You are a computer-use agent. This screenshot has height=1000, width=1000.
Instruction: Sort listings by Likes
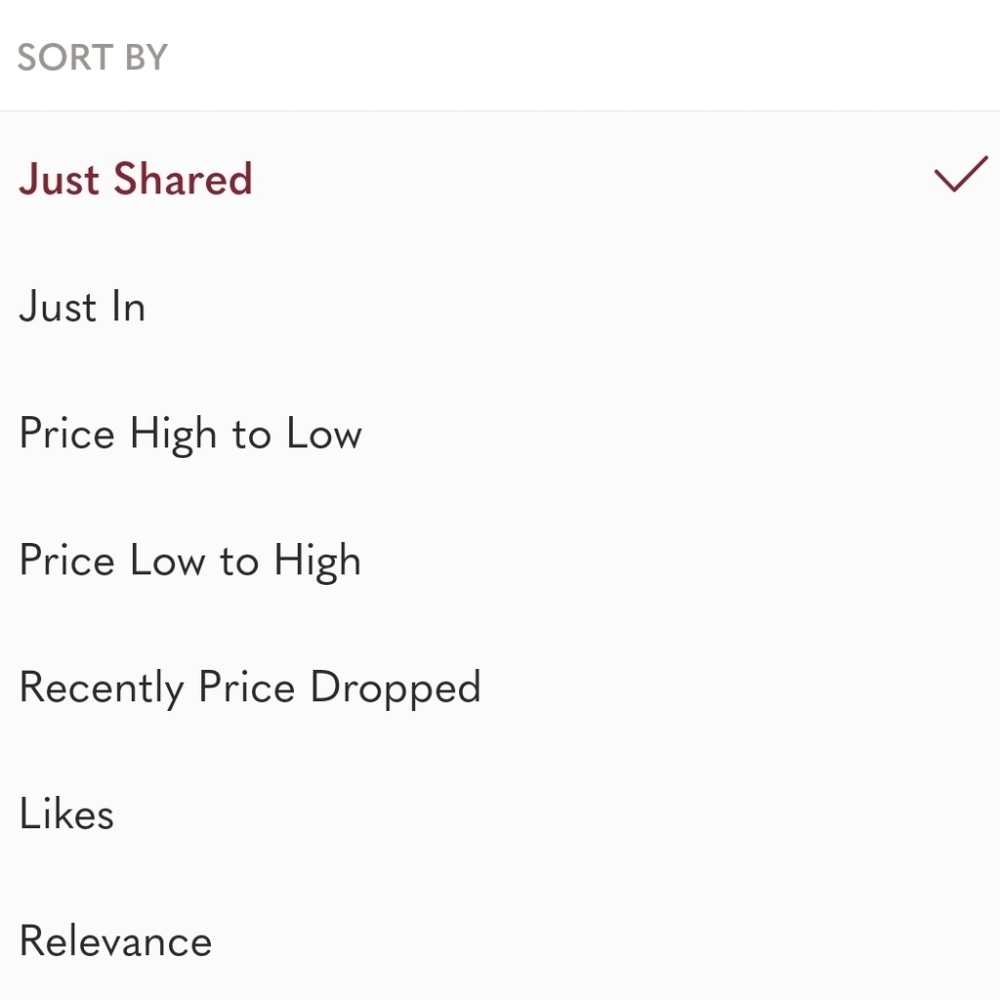[x=500, y=814]
